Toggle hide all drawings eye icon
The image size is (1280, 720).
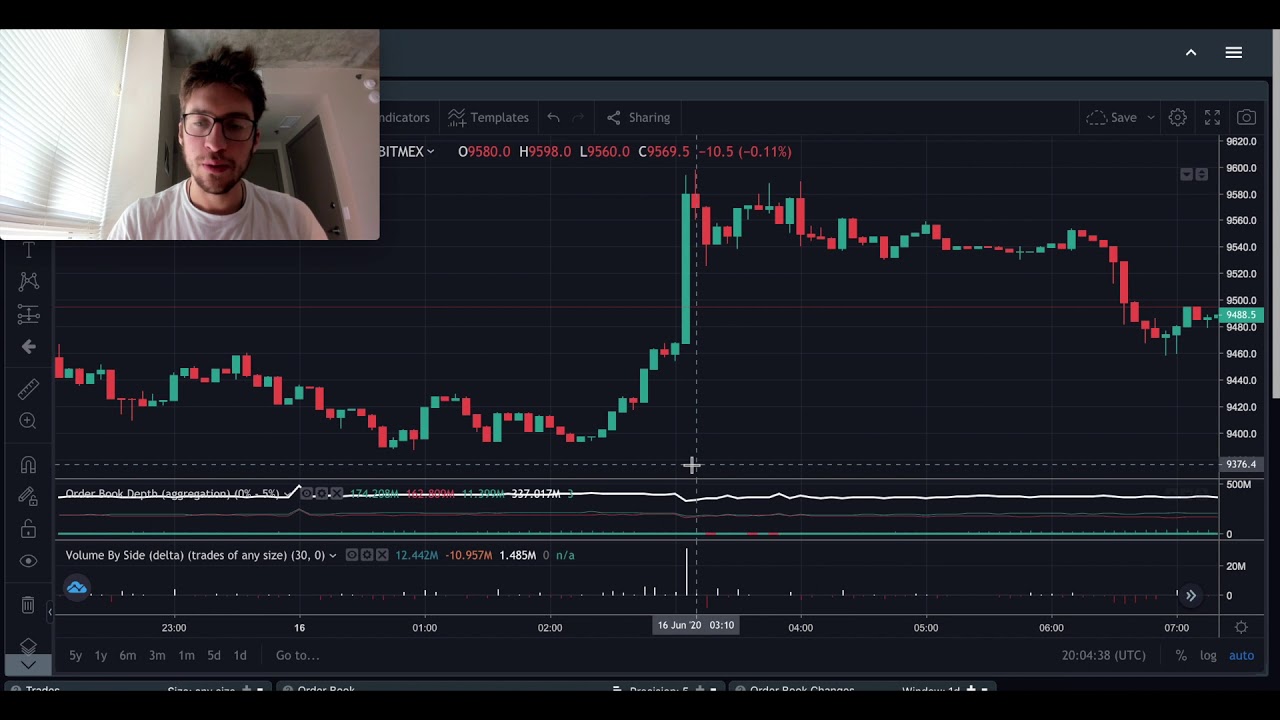[x=28, y=561]
